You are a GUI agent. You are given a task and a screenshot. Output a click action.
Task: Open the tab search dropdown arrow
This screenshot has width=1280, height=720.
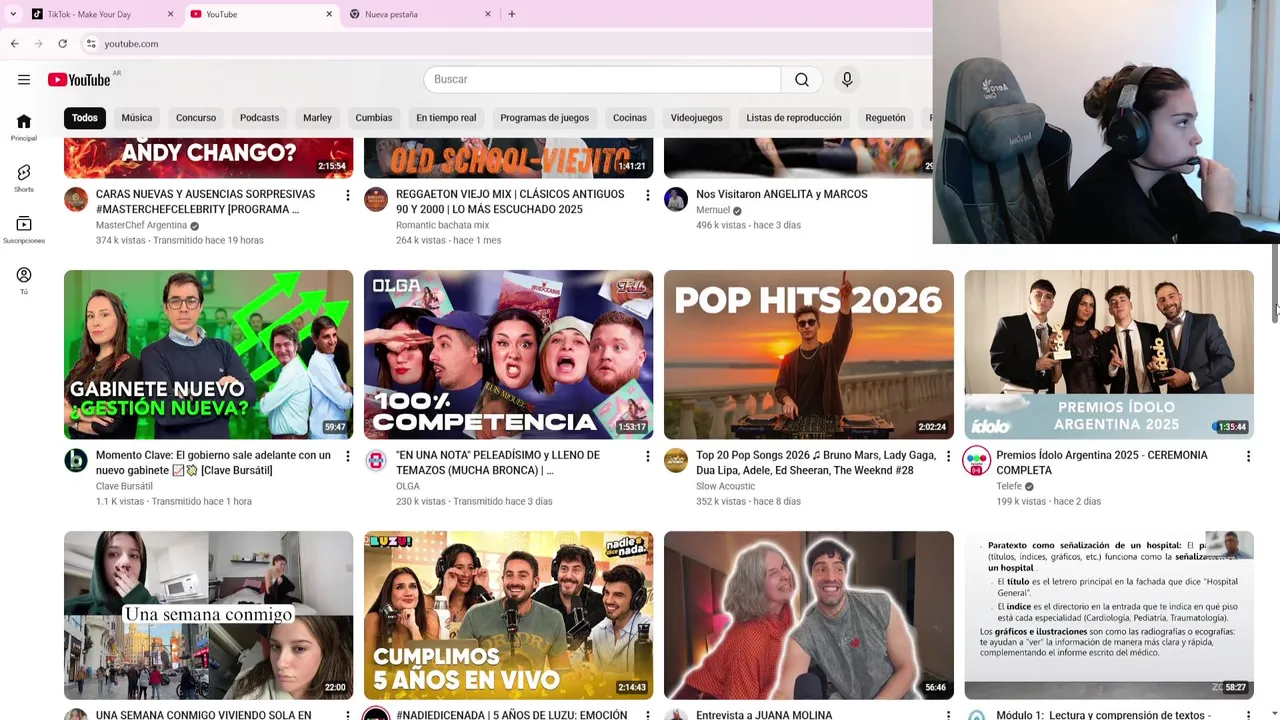13,14
